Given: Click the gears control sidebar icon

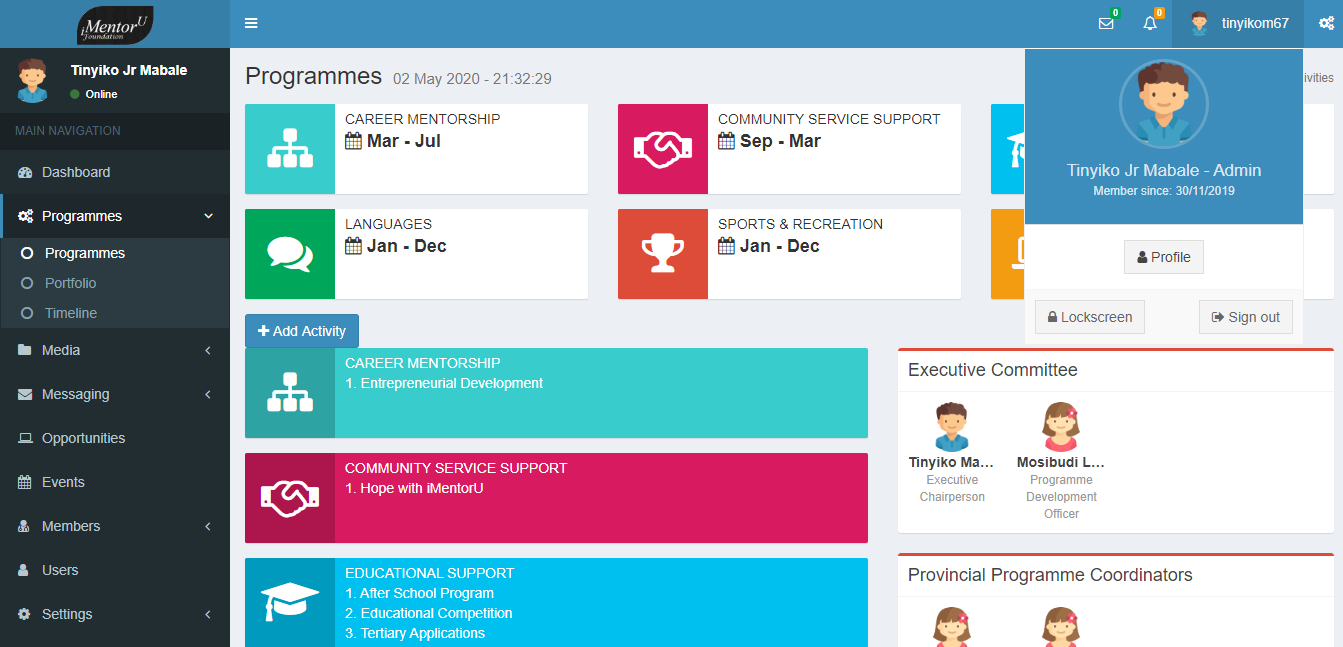Looking at the screenshot, I should point(1326,23).
